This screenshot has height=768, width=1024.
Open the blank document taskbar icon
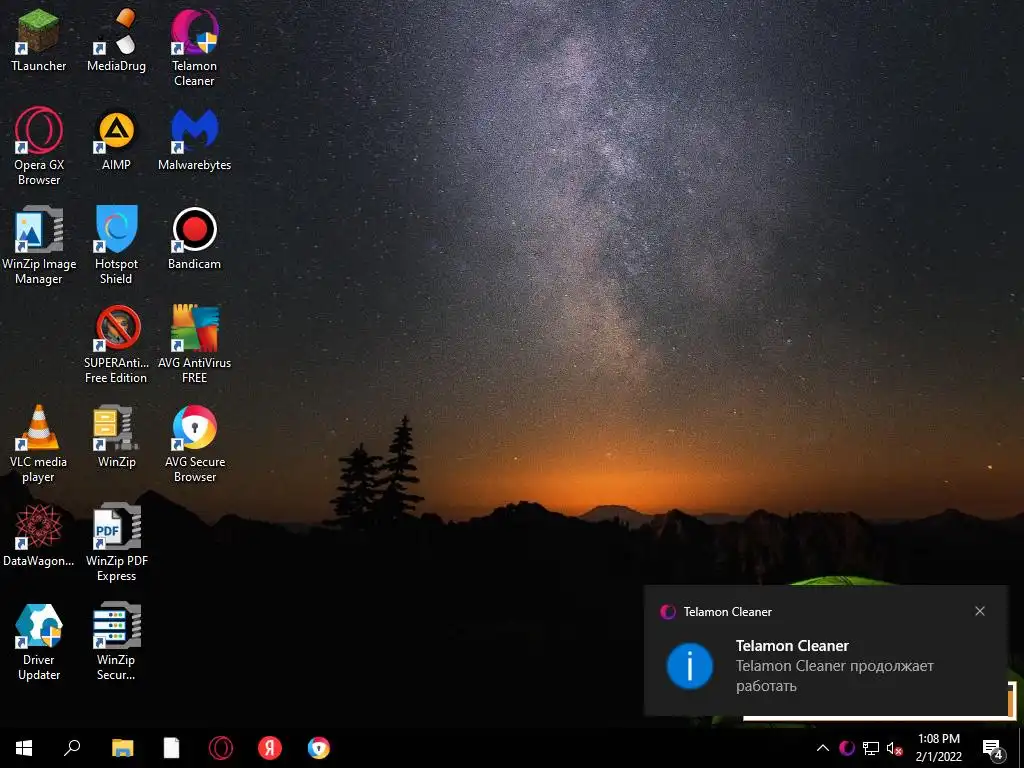click(x=171, y=748)
